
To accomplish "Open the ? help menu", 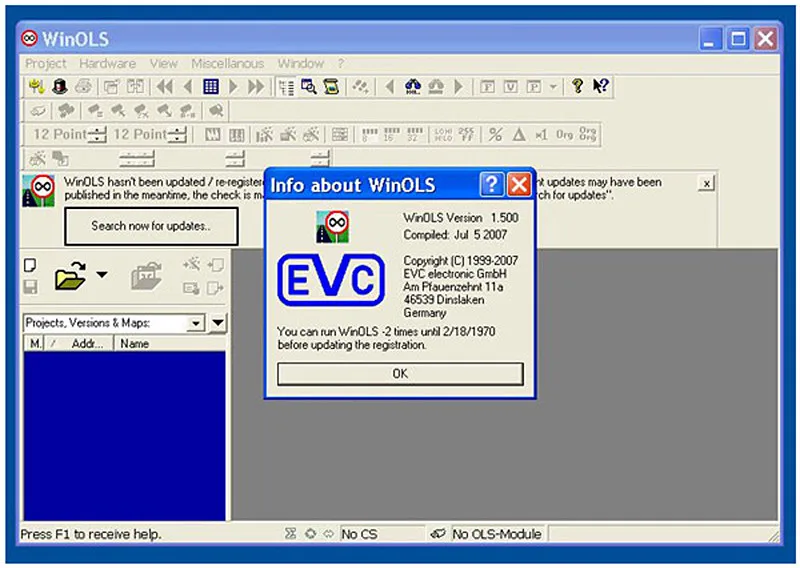I will (x=340, y=63).
